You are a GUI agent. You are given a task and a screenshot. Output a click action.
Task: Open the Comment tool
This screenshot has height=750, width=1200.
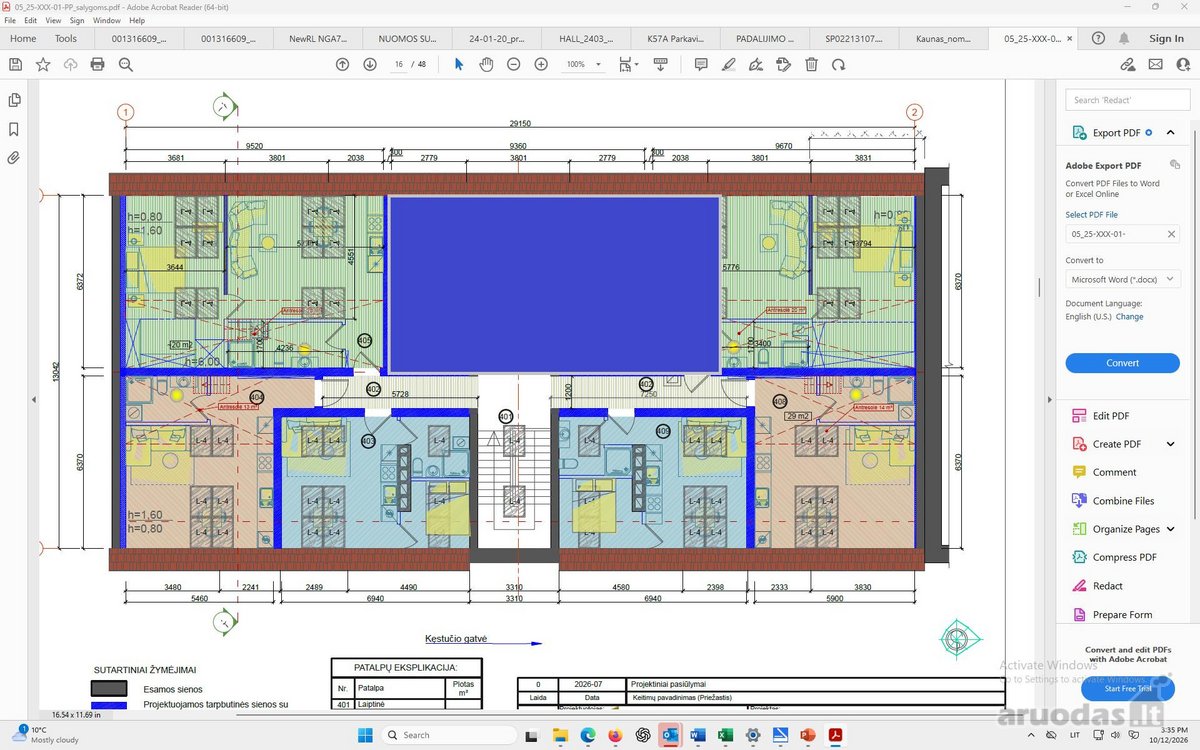(1114, 472)
